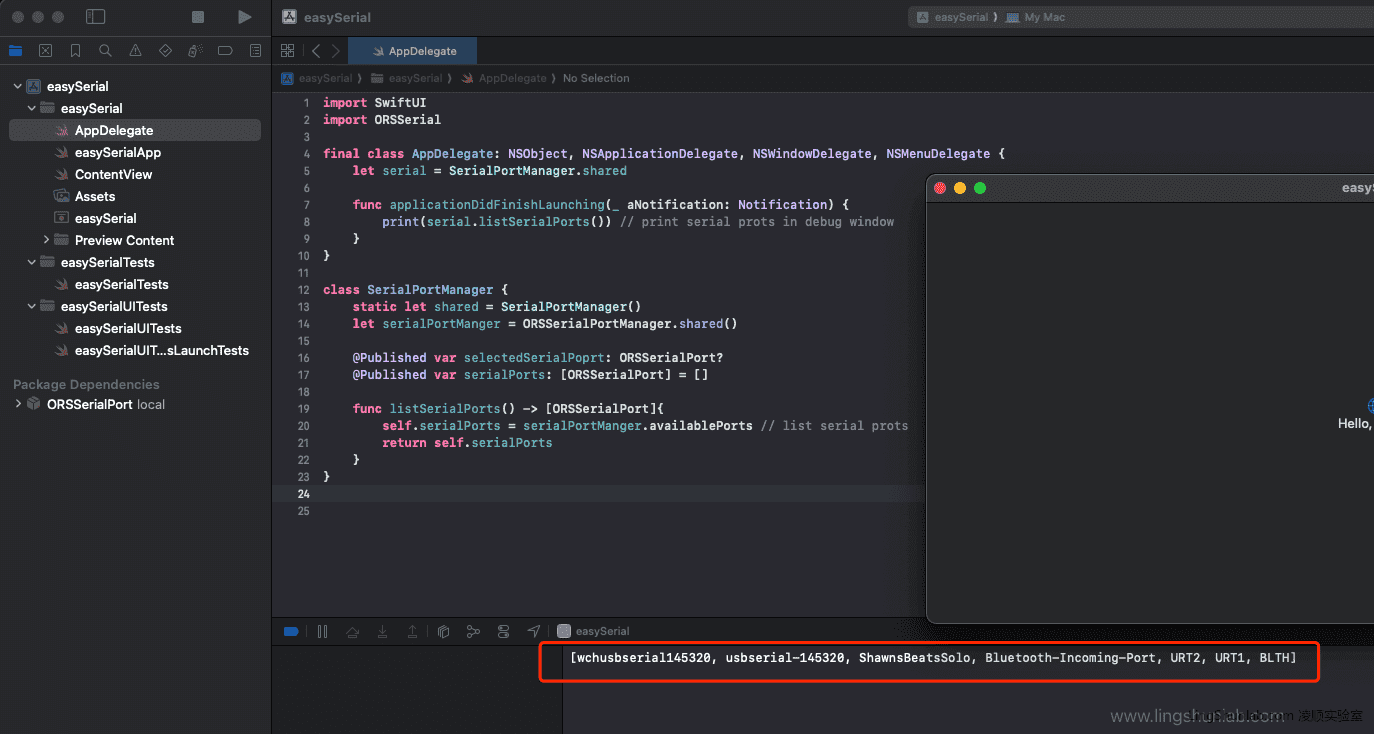The width and height of the screenshot is (1374, 734).
Task: Collapse the easySerial group folder
Action: pos(32,108)
